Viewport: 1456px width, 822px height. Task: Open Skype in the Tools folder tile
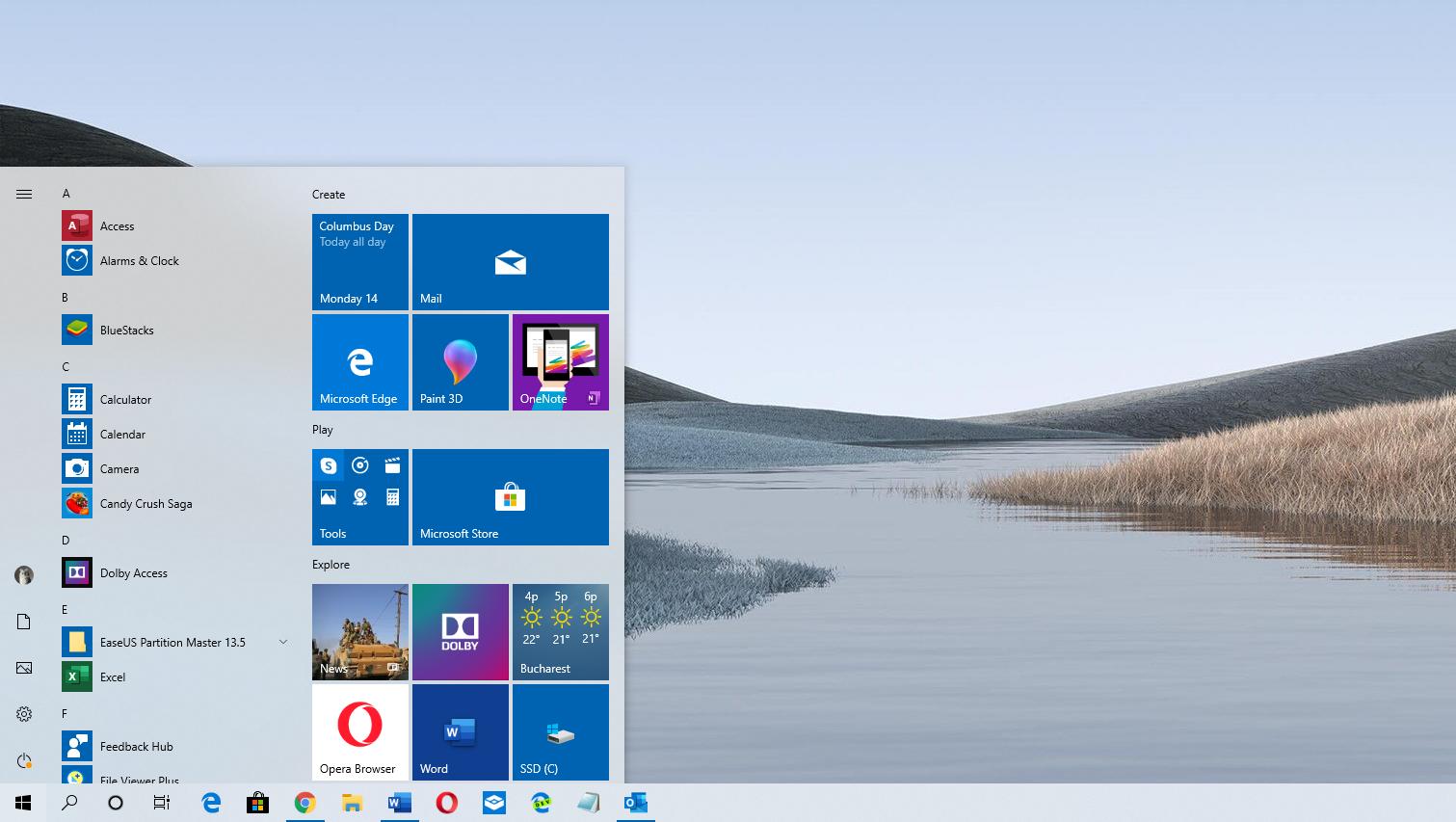click(x=329, y=465)
